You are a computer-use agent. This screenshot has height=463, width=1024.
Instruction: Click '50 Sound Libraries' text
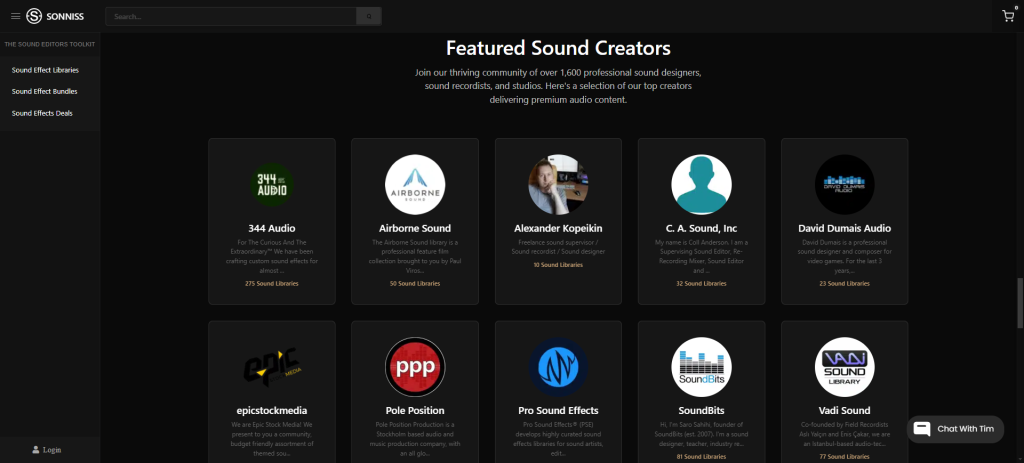click(x=415, y=284)
